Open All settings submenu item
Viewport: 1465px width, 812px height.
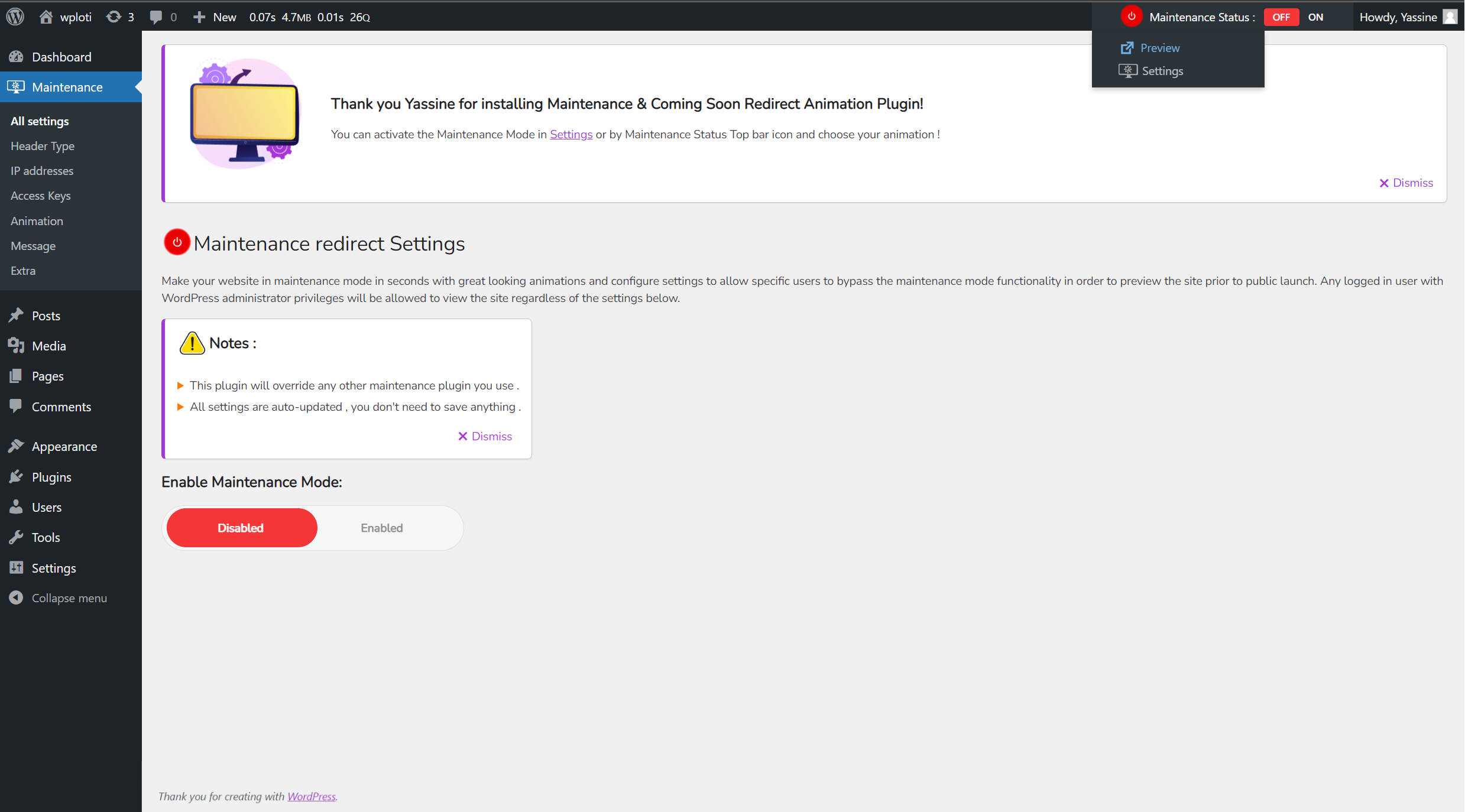click(x=40, y=121)
